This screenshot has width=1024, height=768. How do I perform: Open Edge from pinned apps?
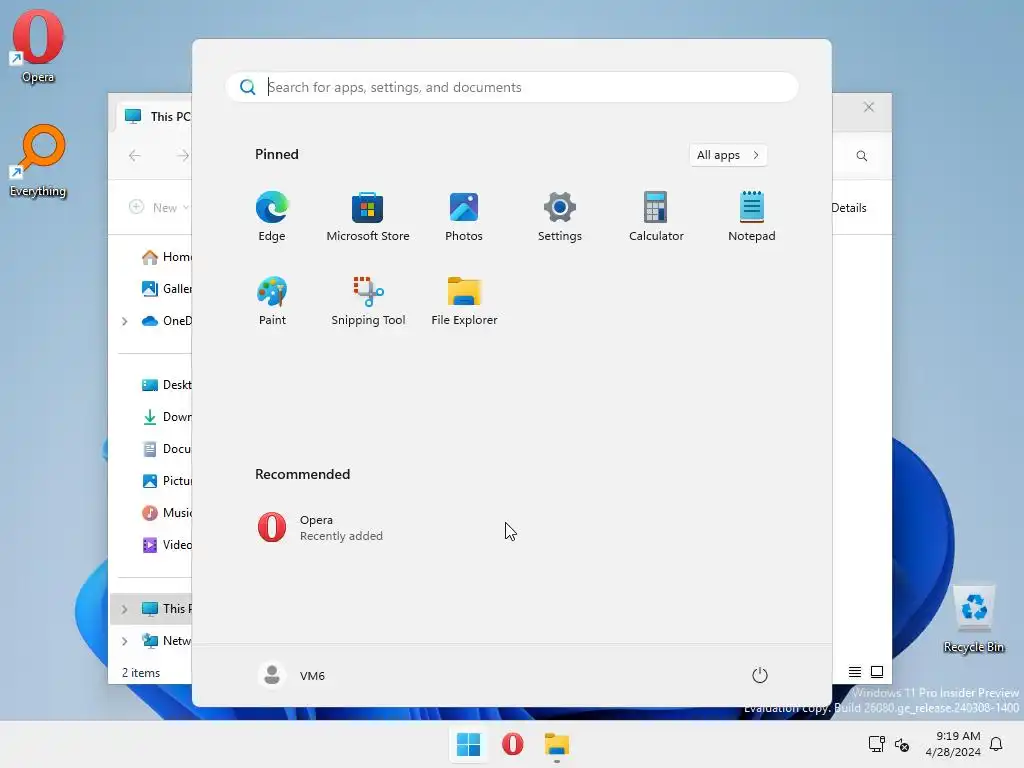click(272, 216)
